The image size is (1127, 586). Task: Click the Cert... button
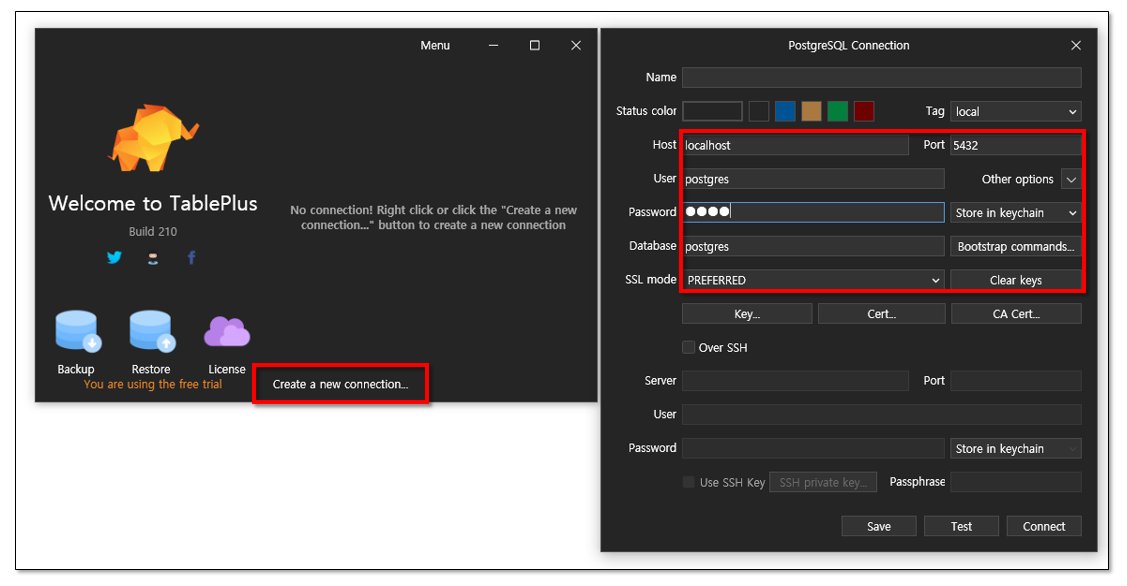click(881, 313)
